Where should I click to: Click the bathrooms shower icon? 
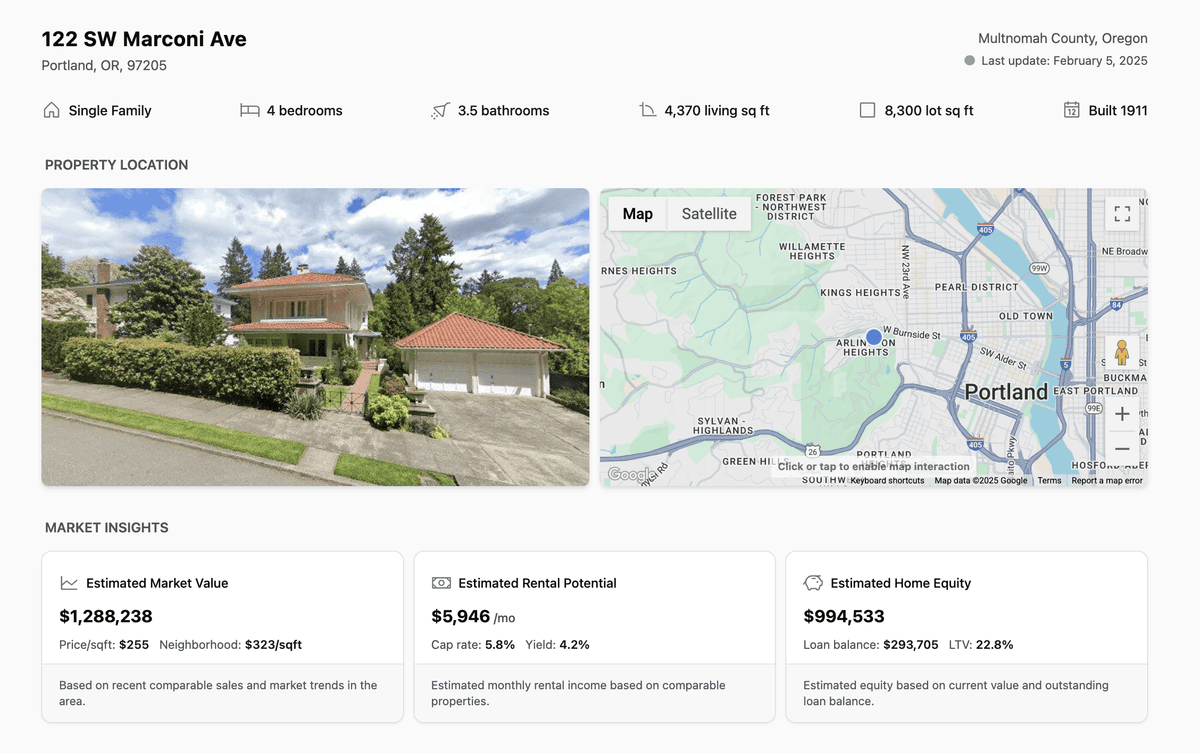(440, 110)
